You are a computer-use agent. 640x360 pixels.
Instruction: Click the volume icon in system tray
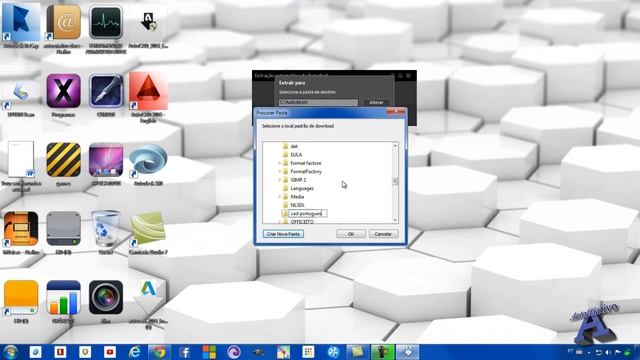tap(608, 352)
